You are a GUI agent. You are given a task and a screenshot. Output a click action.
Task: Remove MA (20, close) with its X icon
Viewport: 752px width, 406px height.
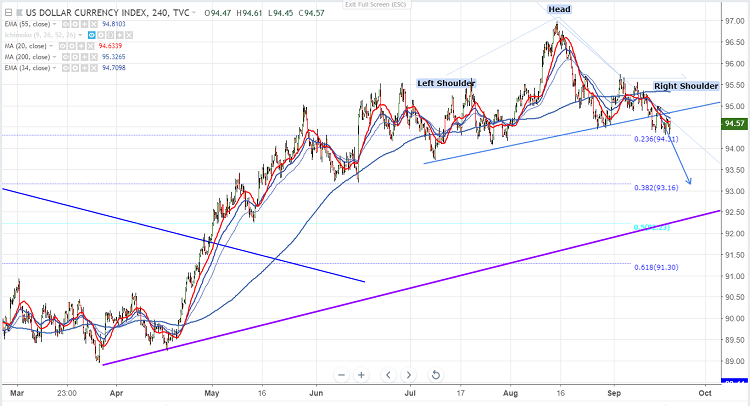pos(91,46)
